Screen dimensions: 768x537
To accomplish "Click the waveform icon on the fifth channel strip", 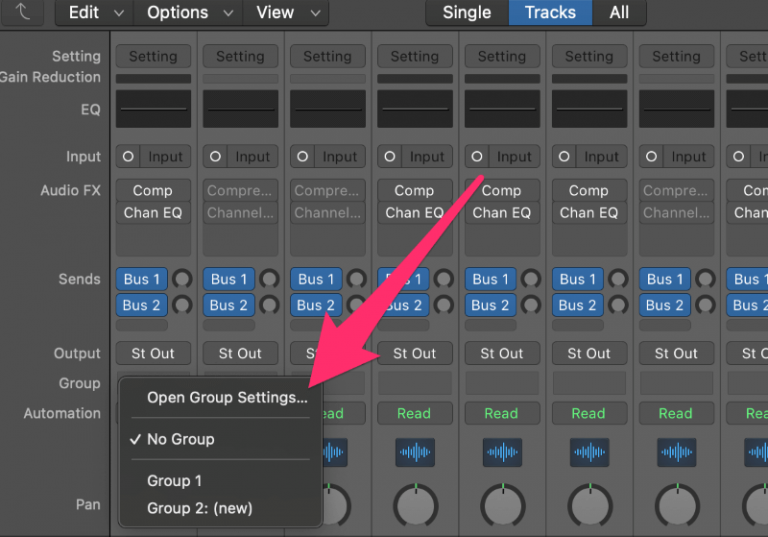I will click(502, 452).
